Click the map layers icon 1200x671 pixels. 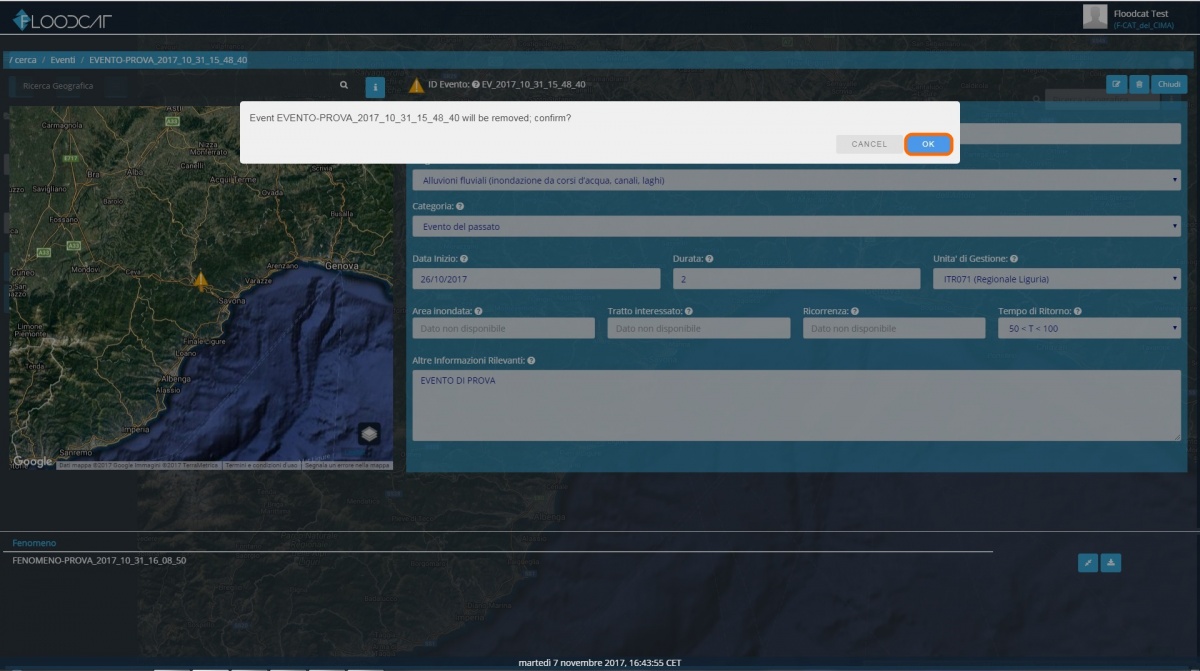pos(369,434)
